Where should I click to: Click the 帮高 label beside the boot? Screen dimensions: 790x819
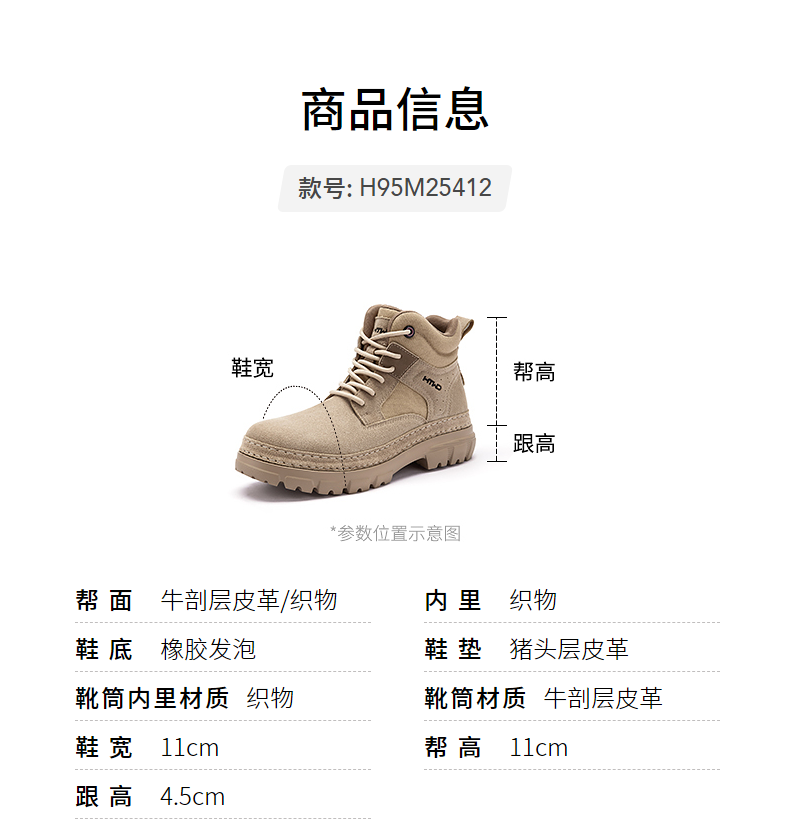[534, 372]
